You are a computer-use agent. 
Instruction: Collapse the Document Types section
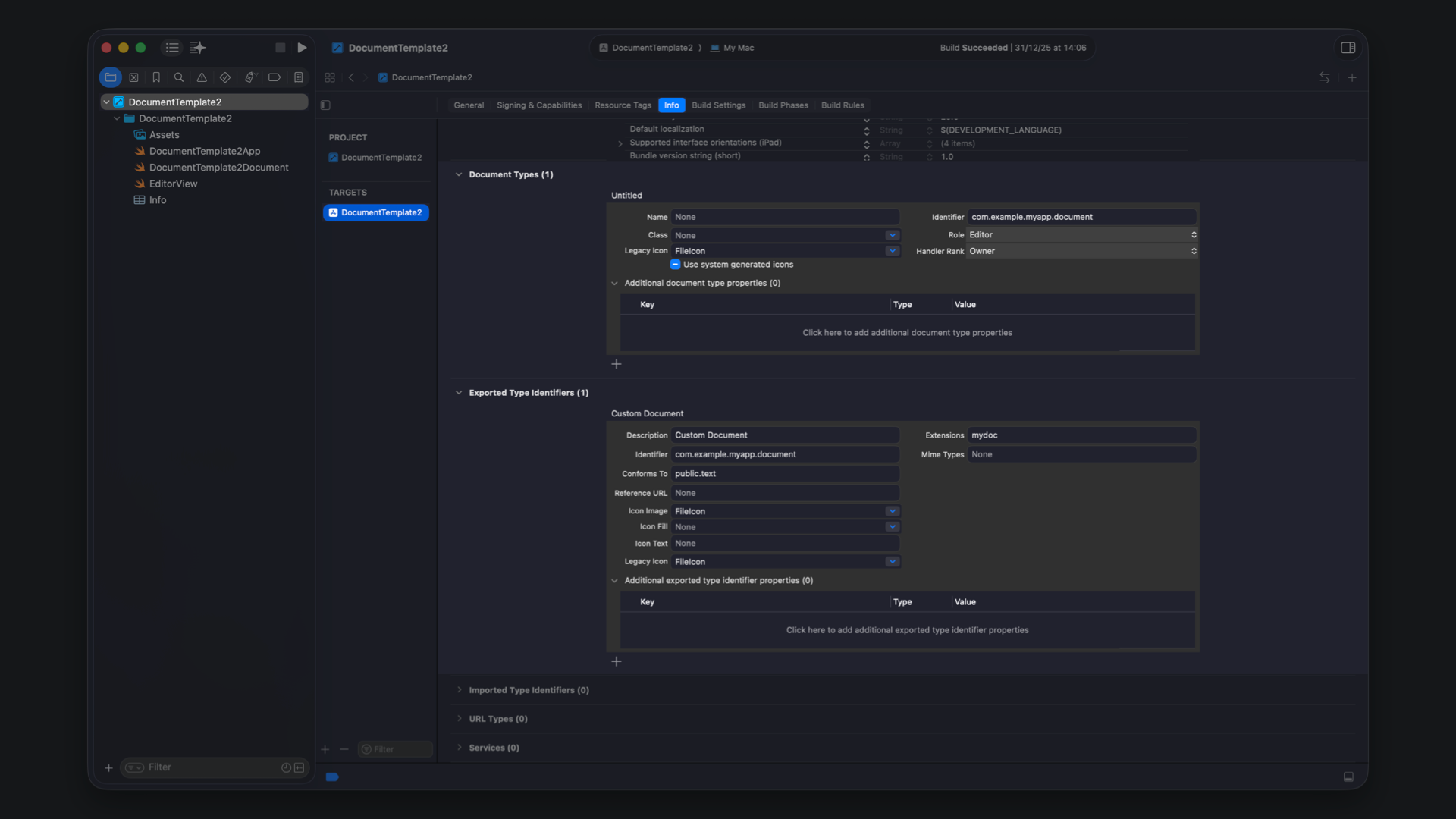click(x=459, y=174)
